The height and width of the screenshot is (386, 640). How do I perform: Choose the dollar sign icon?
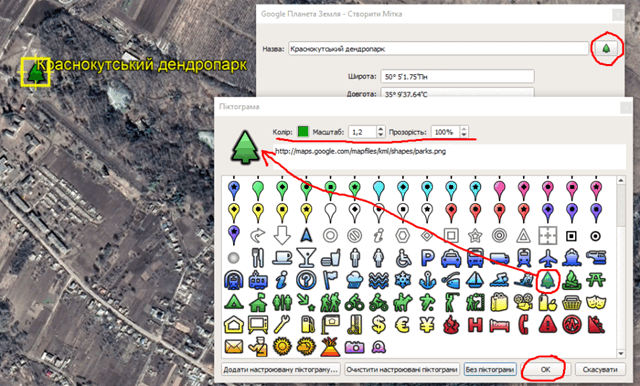[x=379, y=325]
